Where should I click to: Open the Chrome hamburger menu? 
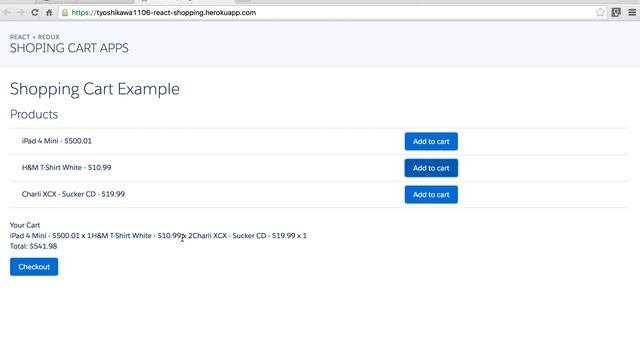(632, 13)
